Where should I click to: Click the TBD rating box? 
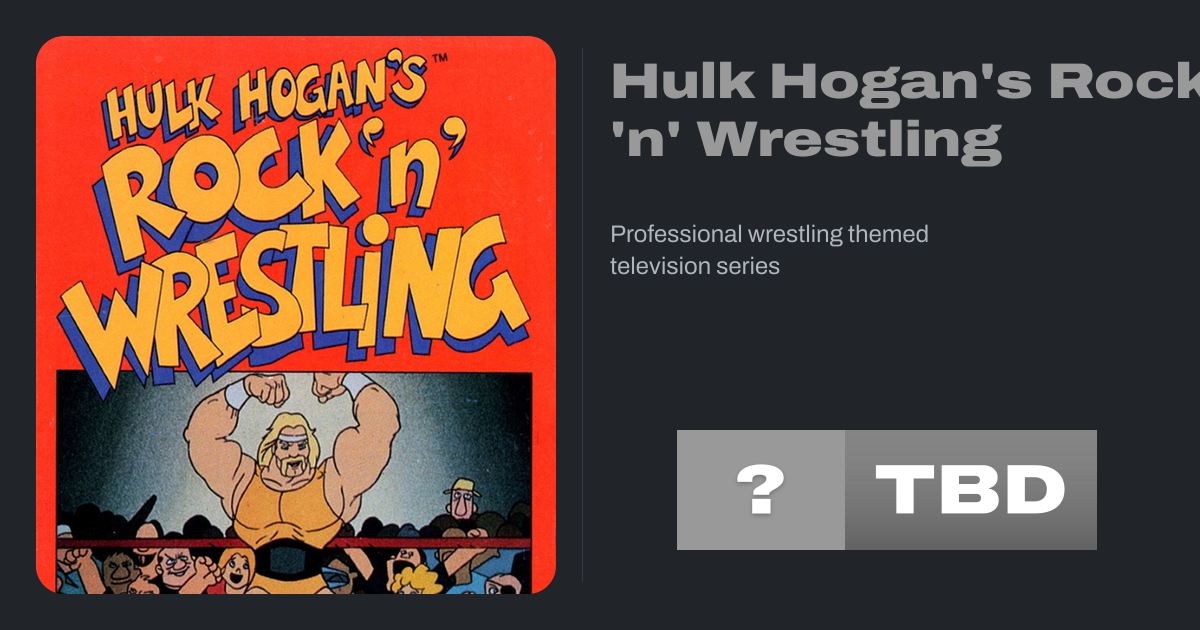(970, 490)
